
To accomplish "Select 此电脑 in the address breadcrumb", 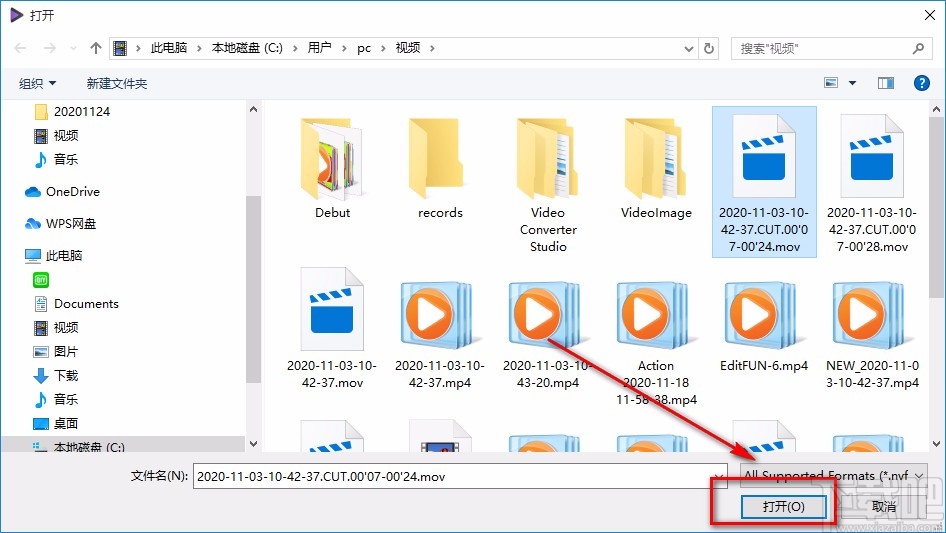I will (169, 48).
